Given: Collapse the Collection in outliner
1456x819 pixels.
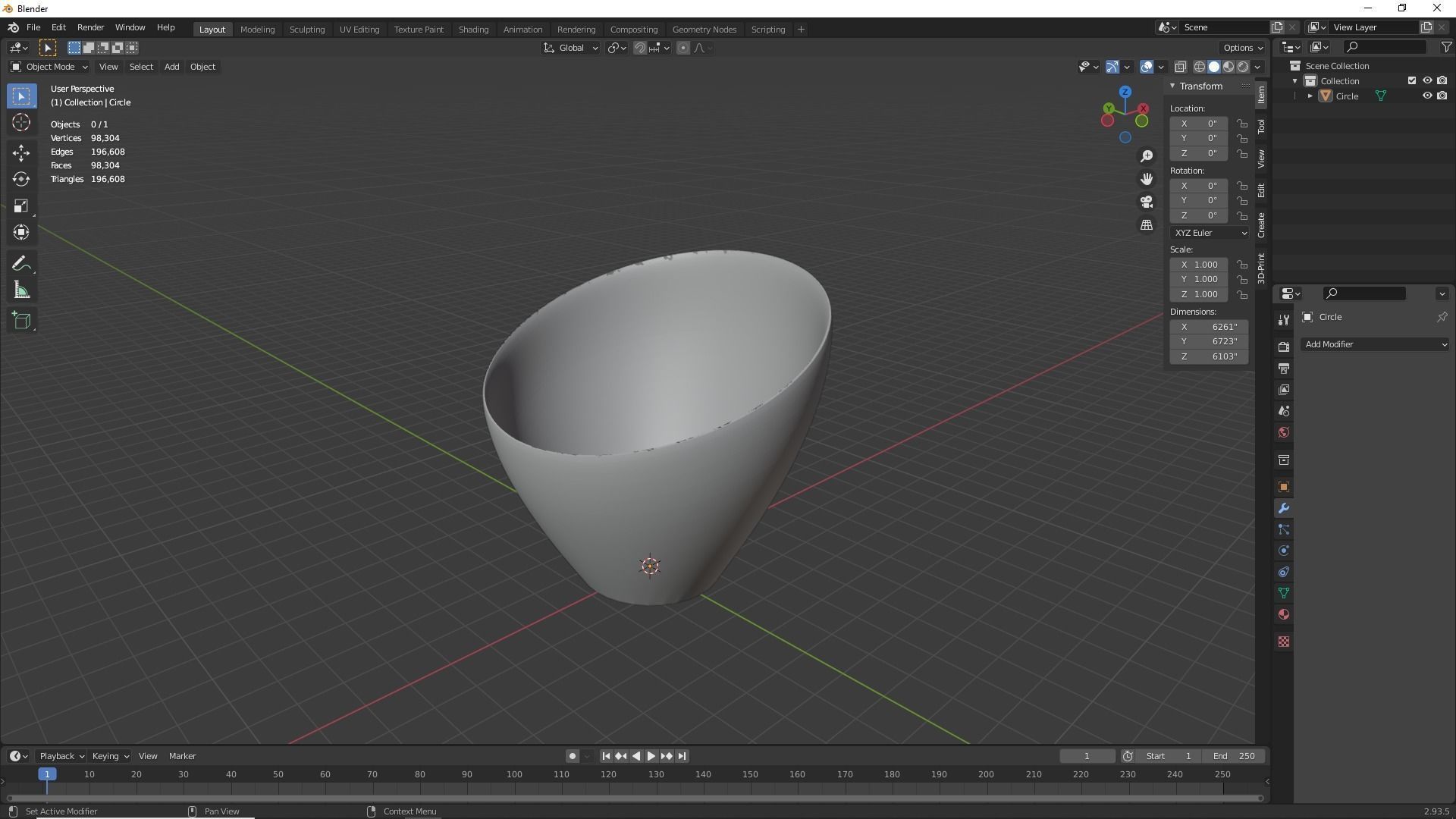Looking at the screenshot, I should 1295,81.
